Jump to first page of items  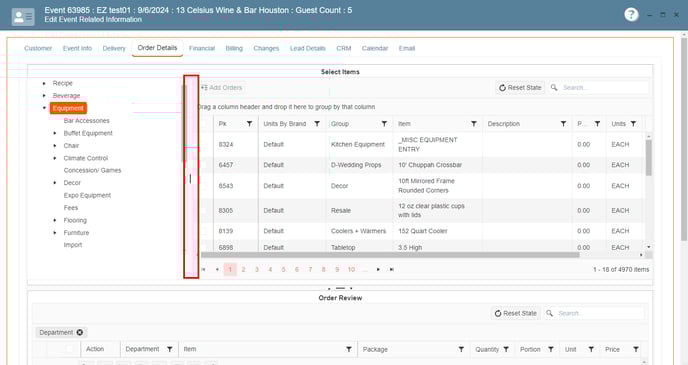pos(203,269)
